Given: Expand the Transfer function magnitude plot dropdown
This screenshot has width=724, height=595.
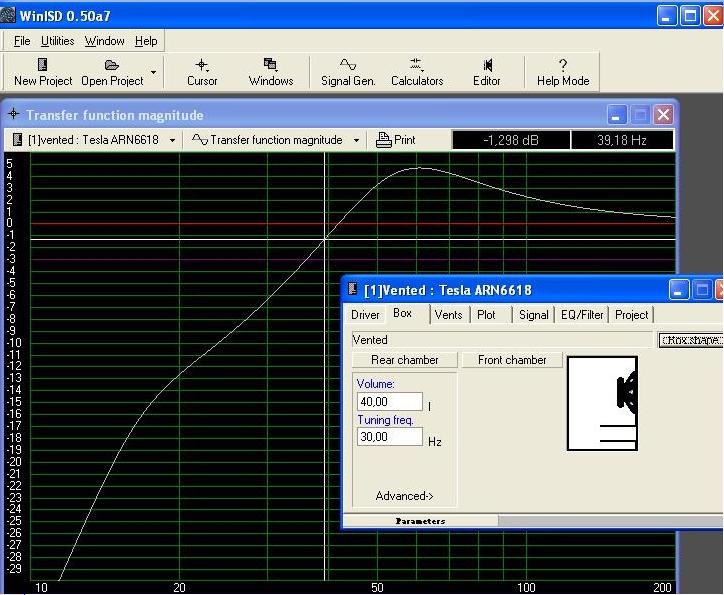Looking at the screenshot, I should (356, 140).
